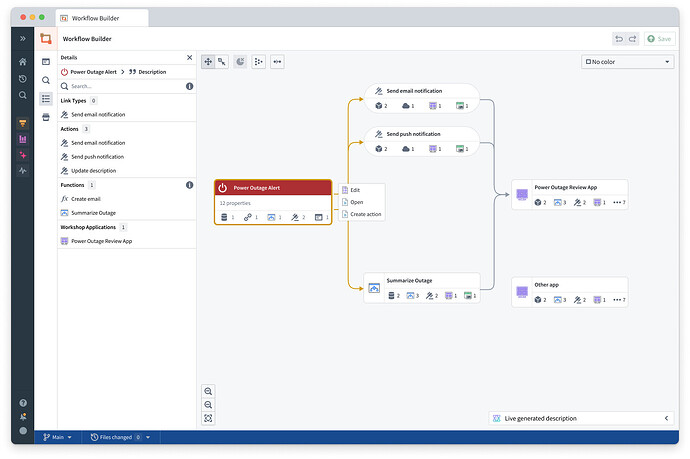Choose Create action from node menu

coord(365,214)
